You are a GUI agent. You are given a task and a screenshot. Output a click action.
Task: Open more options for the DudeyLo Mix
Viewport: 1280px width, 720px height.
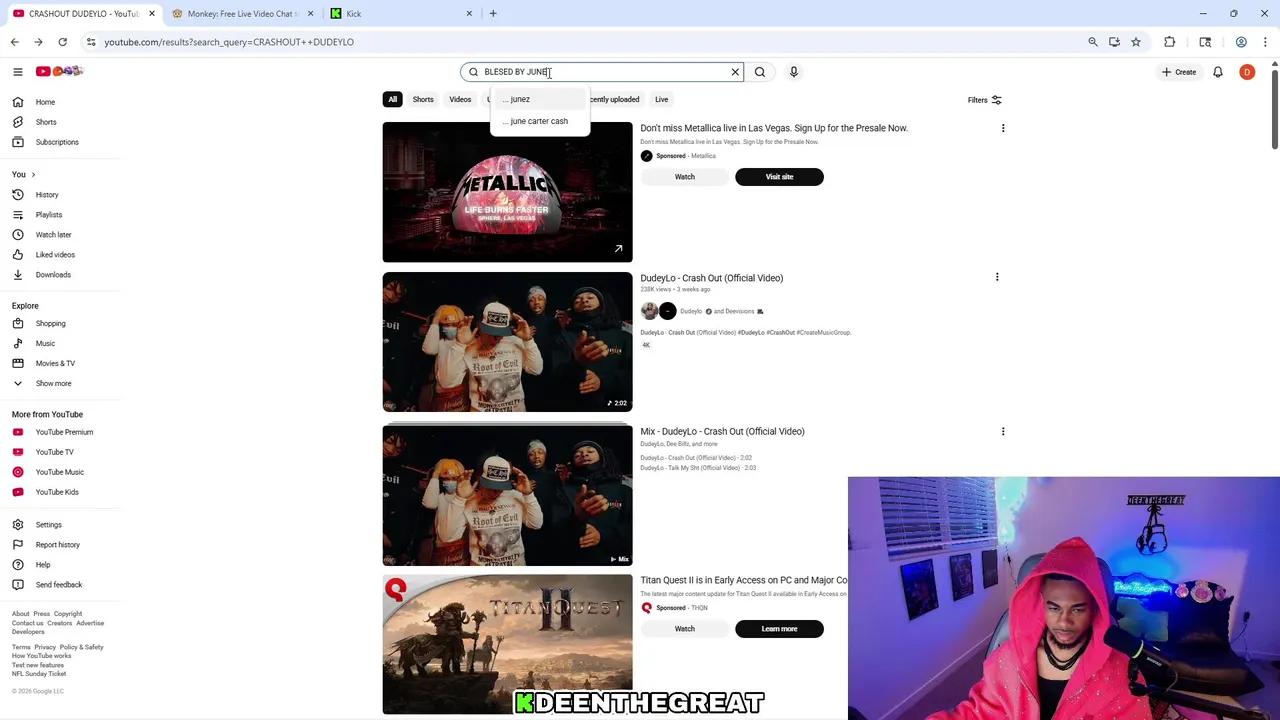(x=1003, y=432)
